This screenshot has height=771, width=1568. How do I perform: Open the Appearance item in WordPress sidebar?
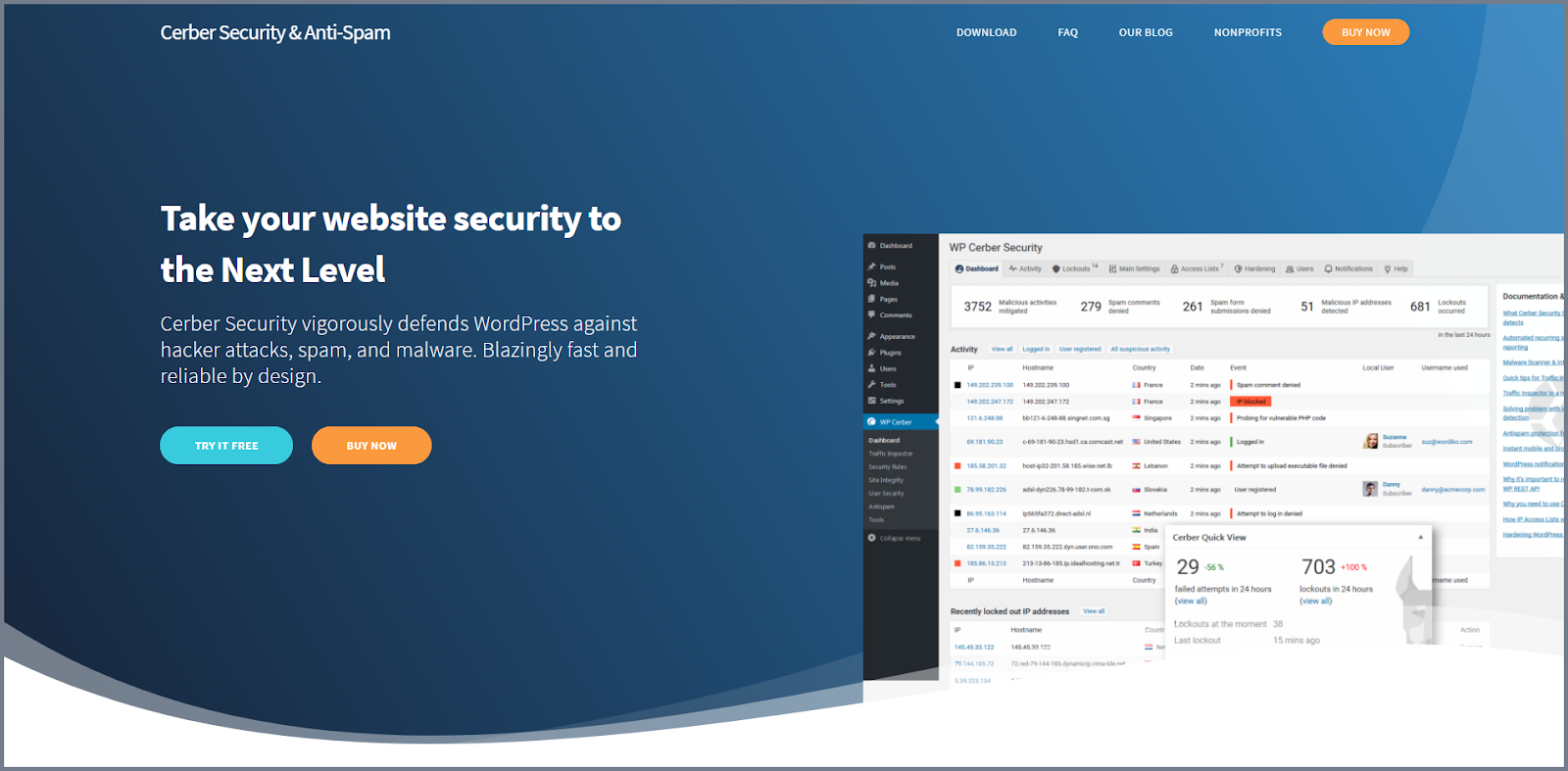pos(892,336)
